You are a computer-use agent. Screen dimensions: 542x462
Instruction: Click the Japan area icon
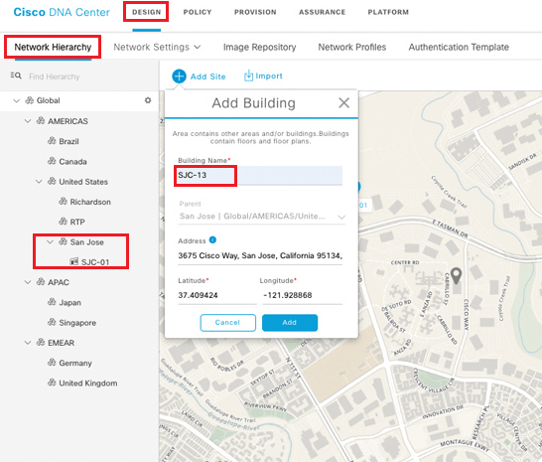[52, 302]
